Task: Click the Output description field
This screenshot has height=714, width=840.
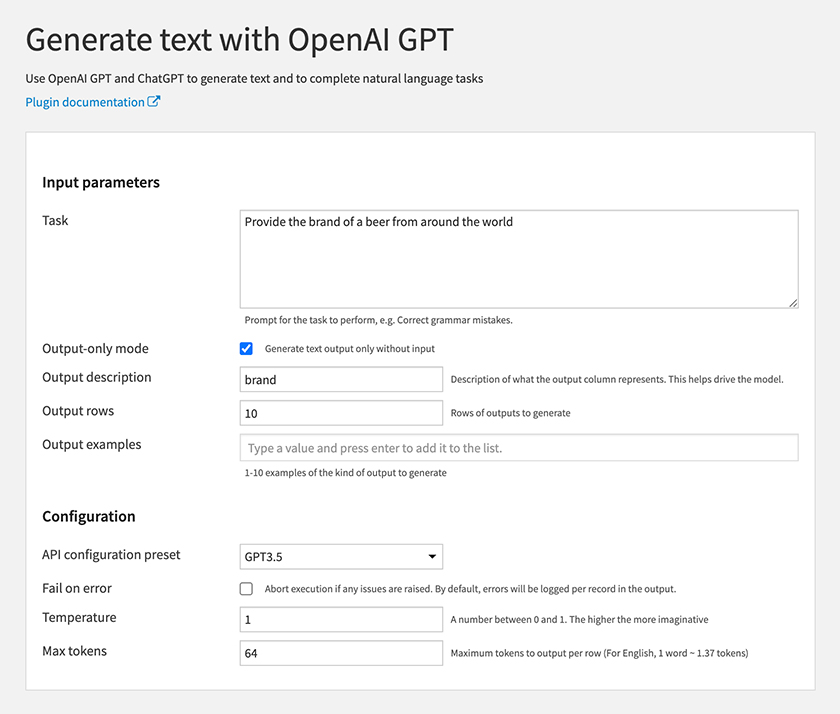Action: coord(341,379)
